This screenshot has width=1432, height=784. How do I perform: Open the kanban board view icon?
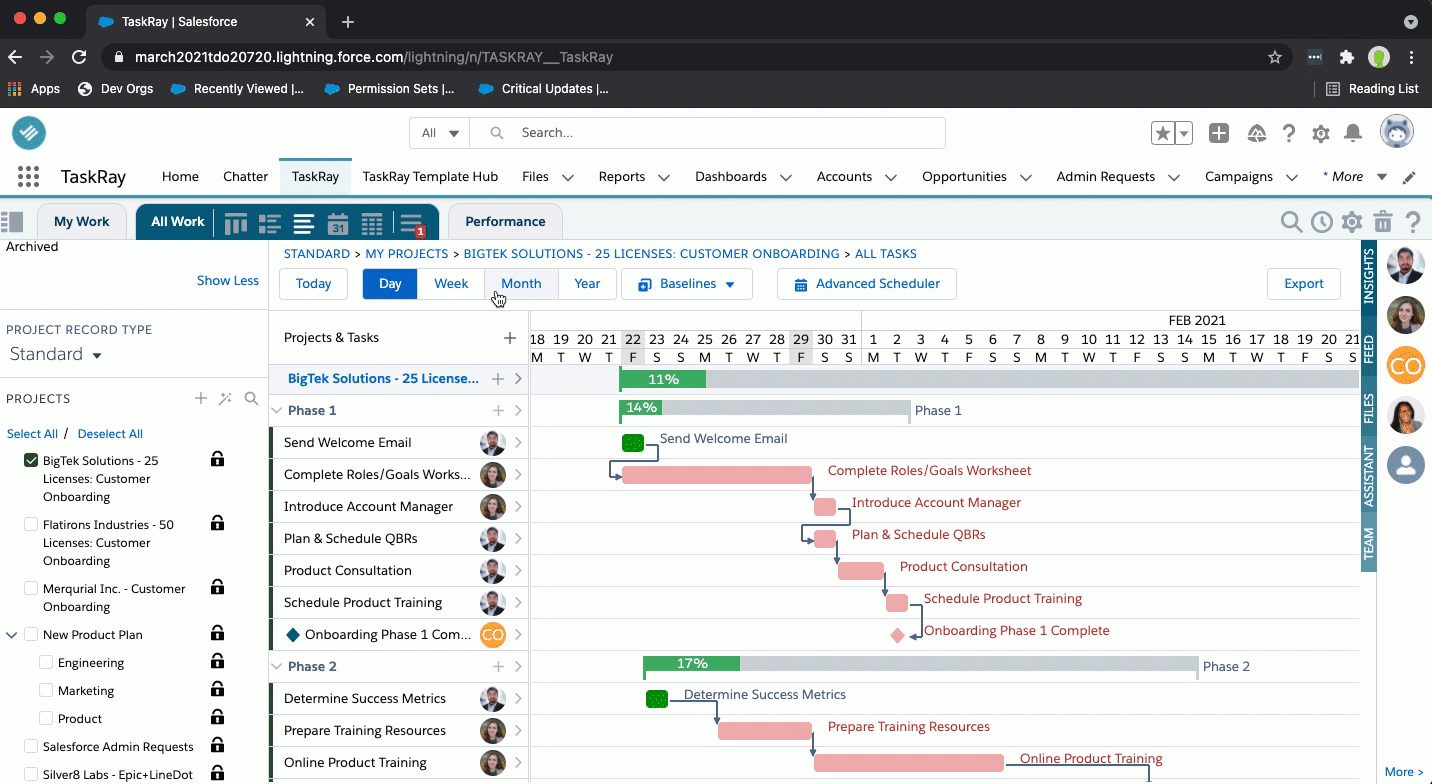[236, 223]
